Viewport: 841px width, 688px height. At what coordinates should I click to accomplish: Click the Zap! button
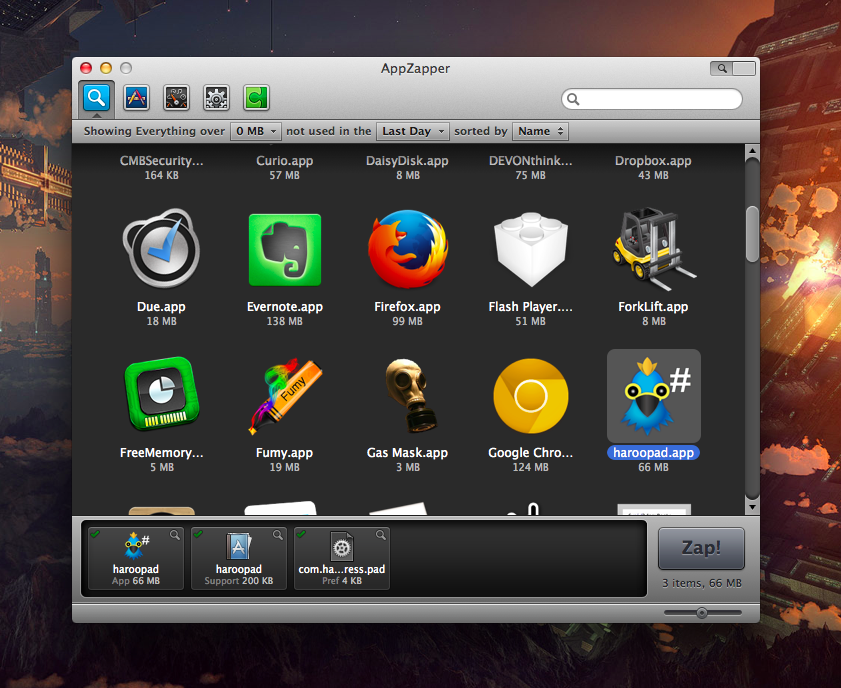coord(701,548)
